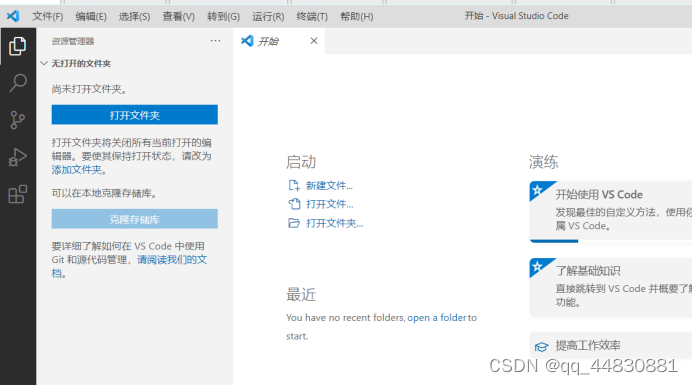The height and width of the screenshot is (385, 693).
Task: Open the Source Control view
Action: pos(18,120)
